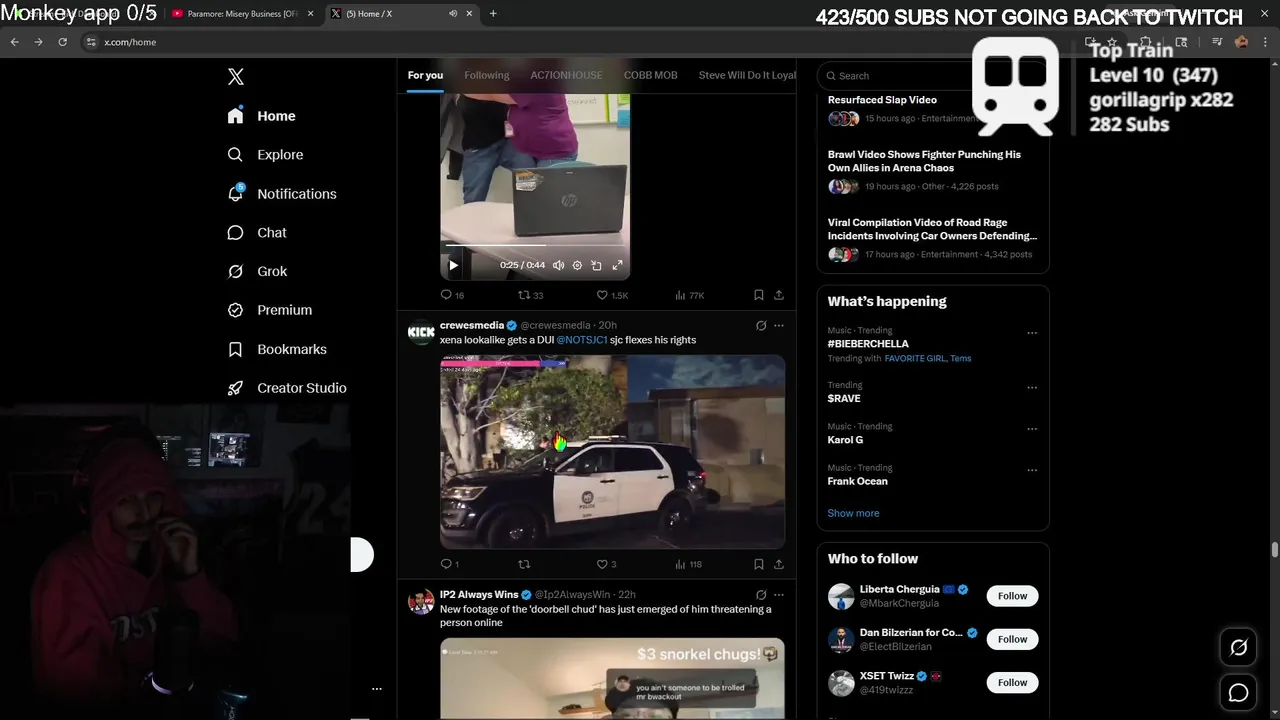Ask Grok about the IP2 Always Wins post
The image size is (1280, 720).
pos(761,594)
